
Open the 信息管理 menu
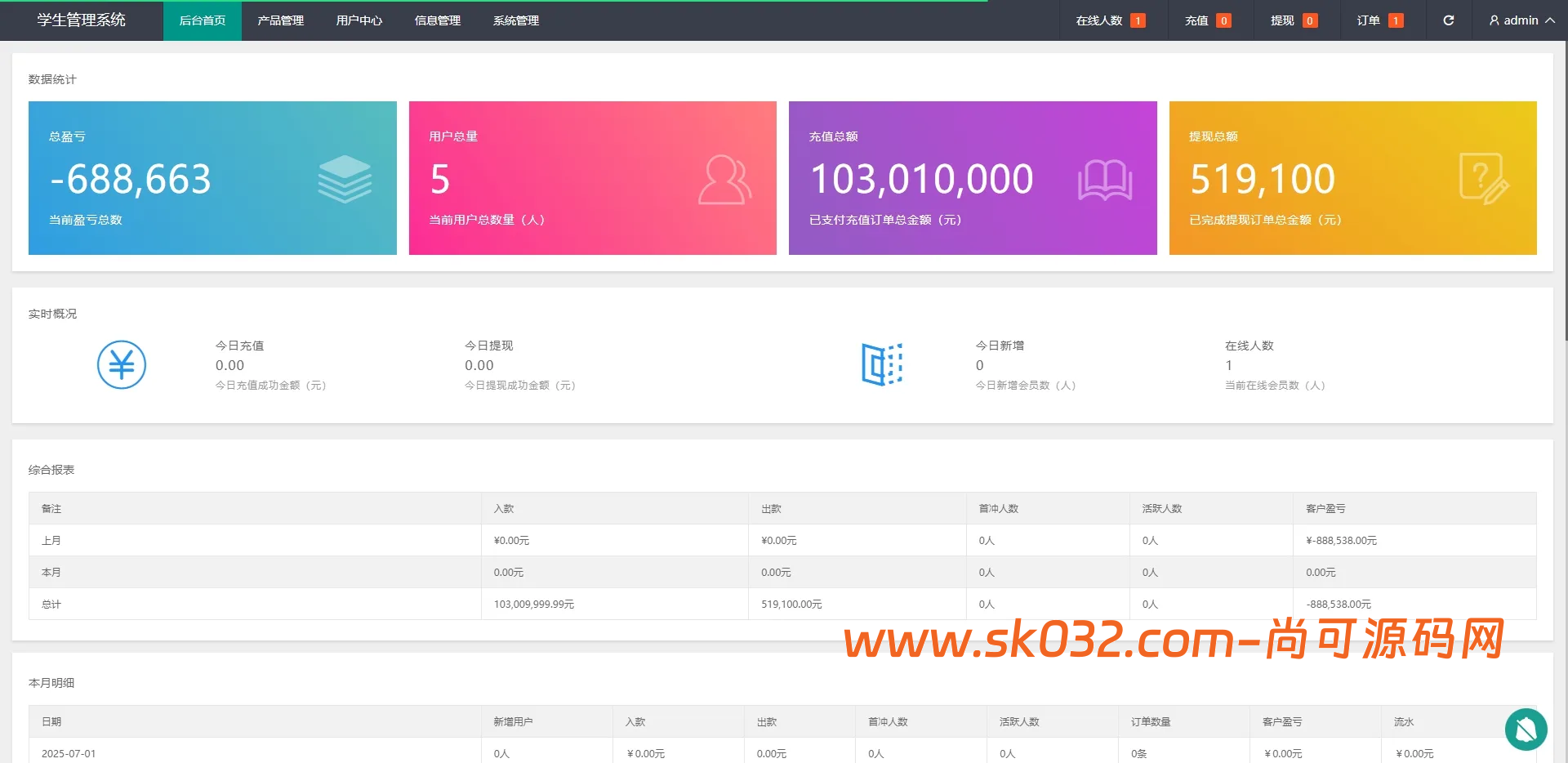click(437, 20)
